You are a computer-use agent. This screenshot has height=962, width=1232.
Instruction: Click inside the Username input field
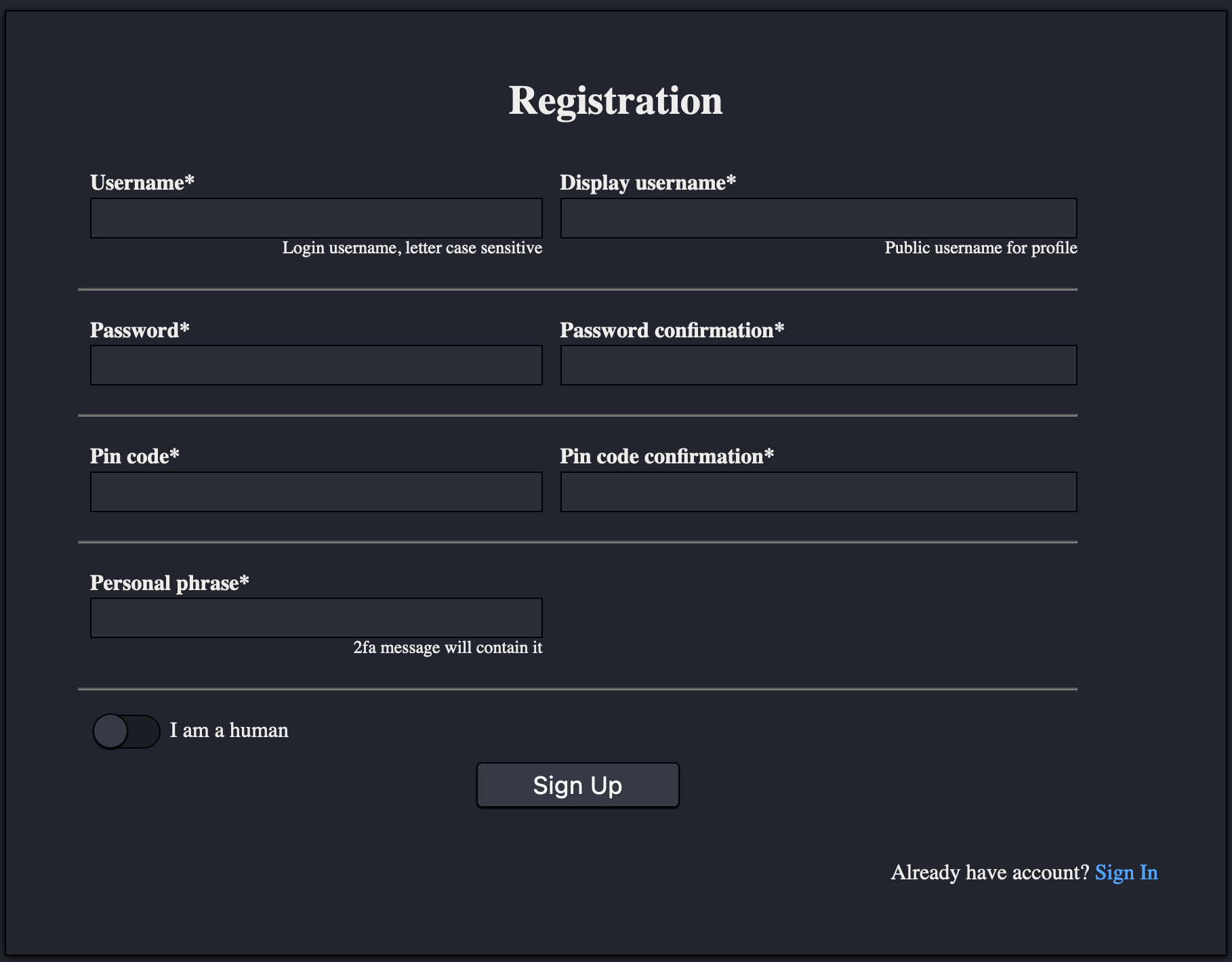[316, 218]
